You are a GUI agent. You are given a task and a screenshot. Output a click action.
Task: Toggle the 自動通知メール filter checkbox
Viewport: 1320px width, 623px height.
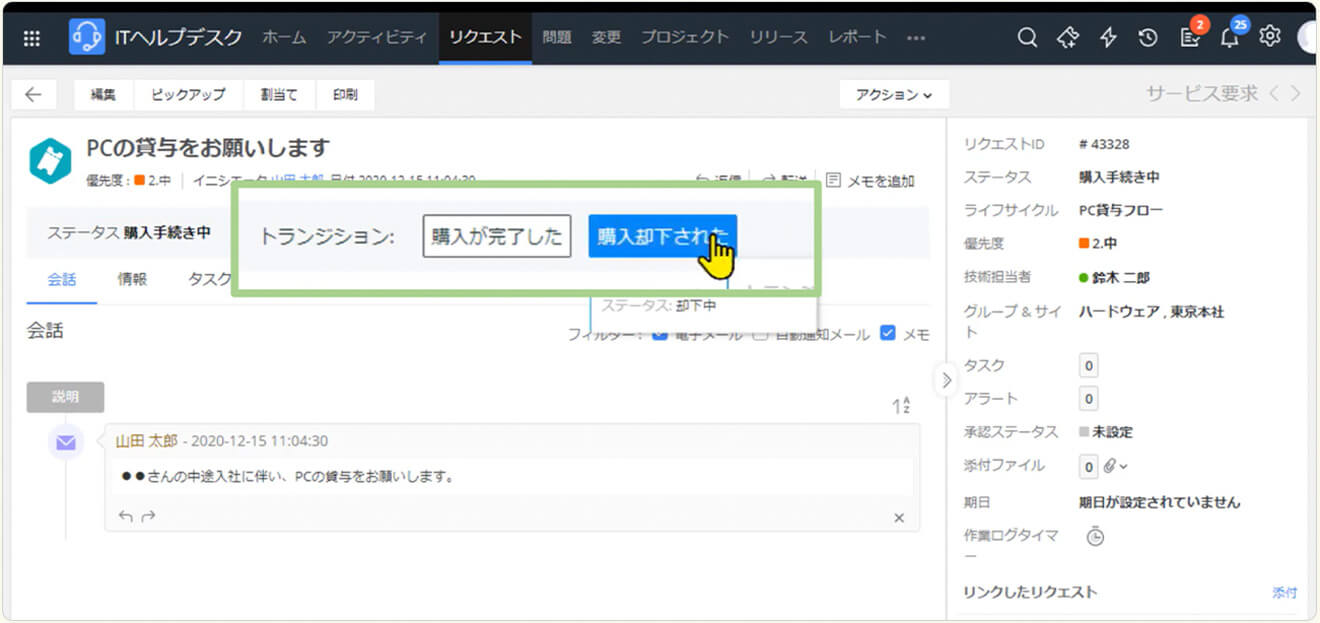pos(760,335)
